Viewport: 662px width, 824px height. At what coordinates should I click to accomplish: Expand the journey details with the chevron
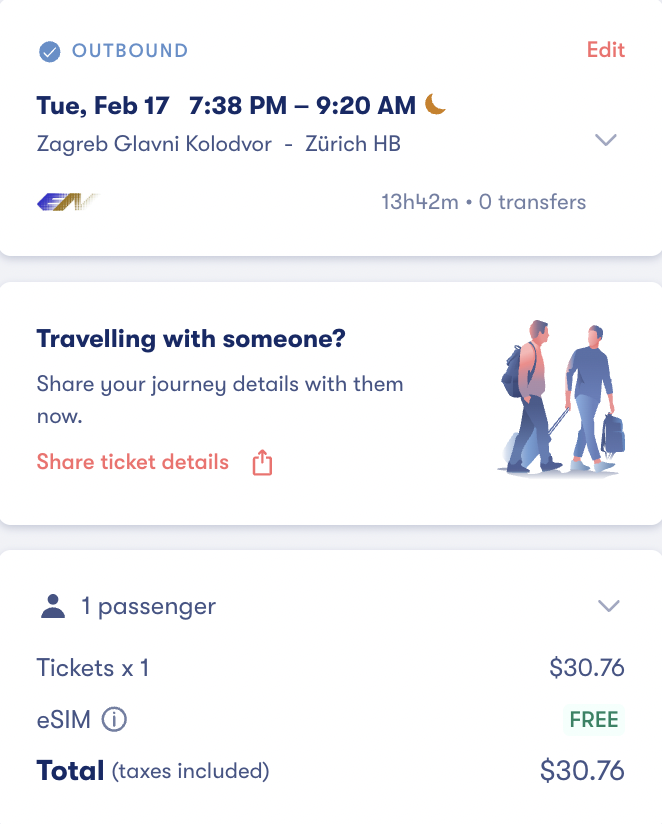605,140
